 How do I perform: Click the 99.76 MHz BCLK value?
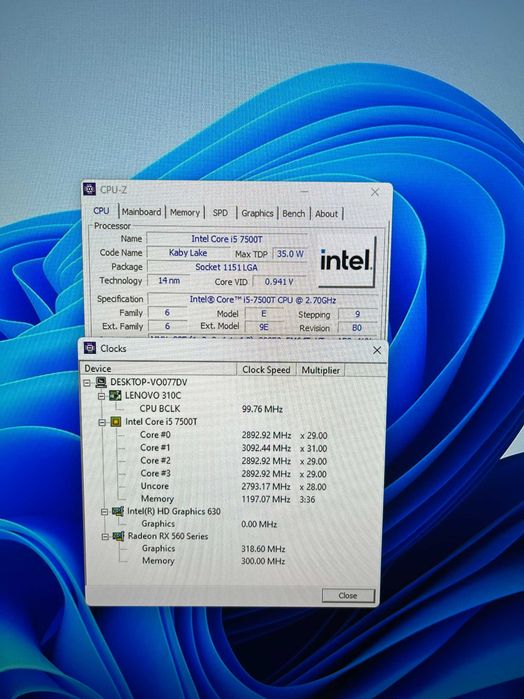click(262, 409)
